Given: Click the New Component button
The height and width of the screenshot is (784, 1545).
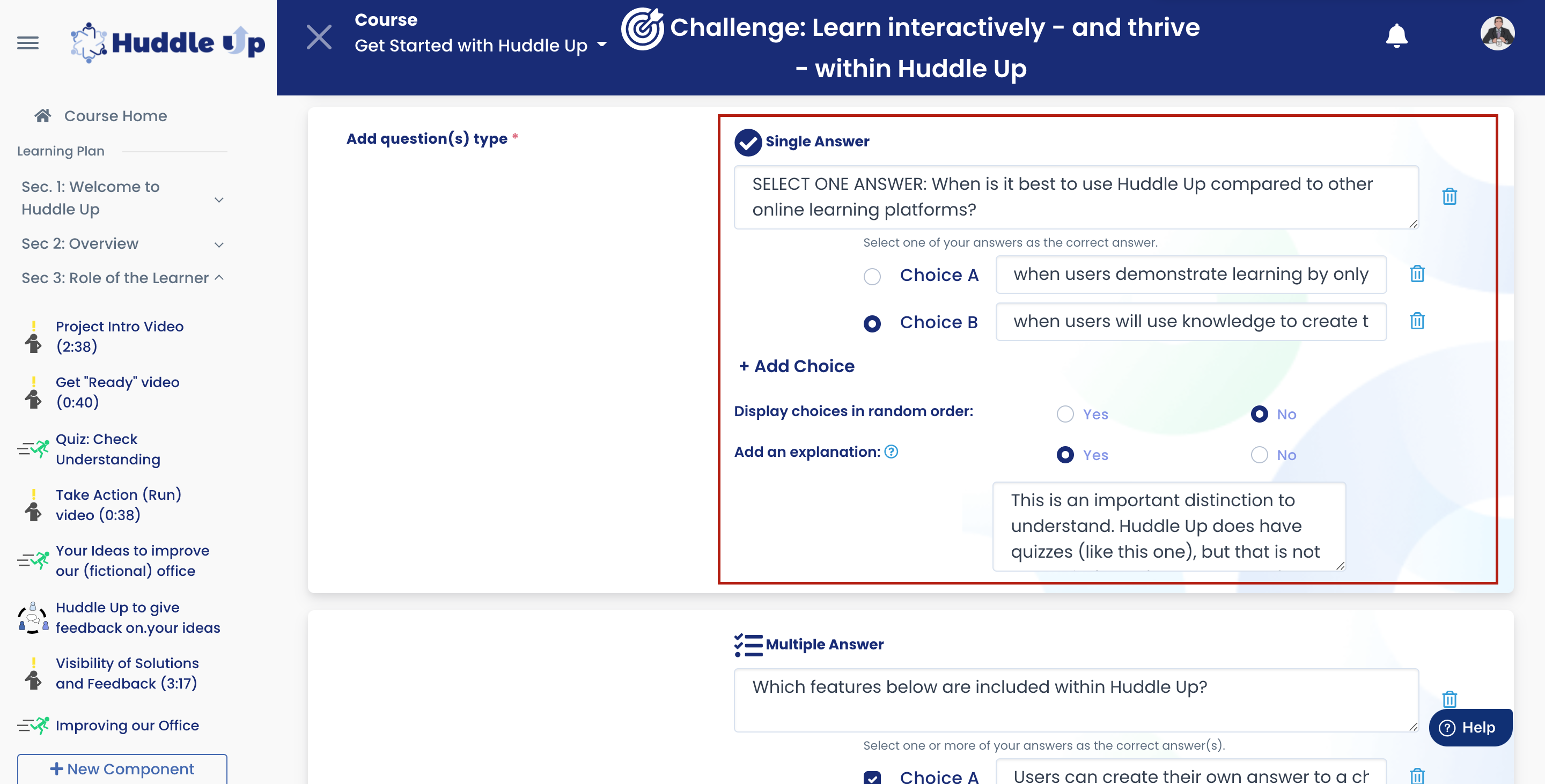Looking at the screenshot, I should [x=122, y=768].
